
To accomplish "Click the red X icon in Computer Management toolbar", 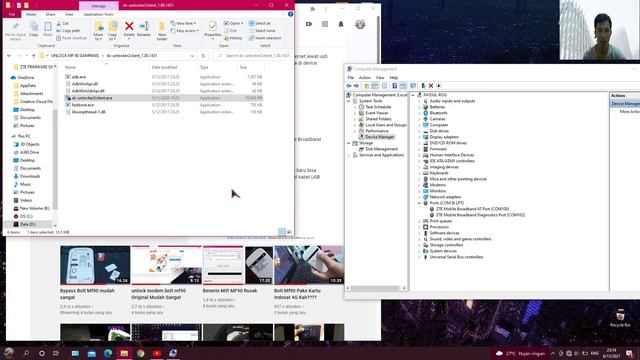I will pos(431,86).
